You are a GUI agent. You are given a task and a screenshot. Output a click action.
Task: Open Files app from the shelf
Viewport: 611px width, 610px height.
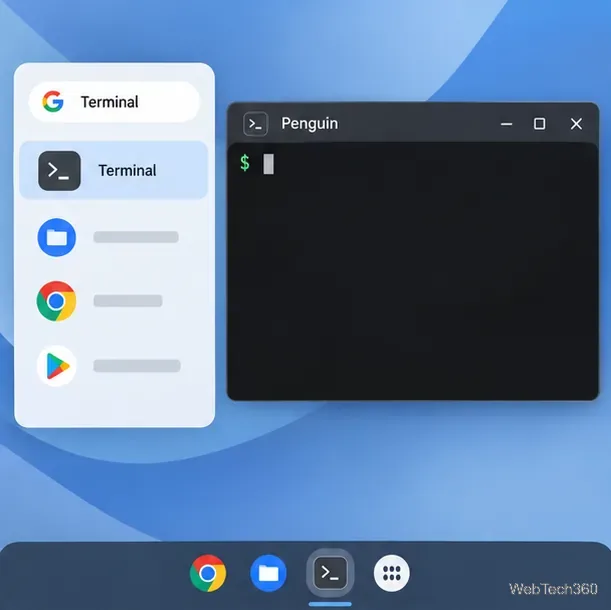268,573
